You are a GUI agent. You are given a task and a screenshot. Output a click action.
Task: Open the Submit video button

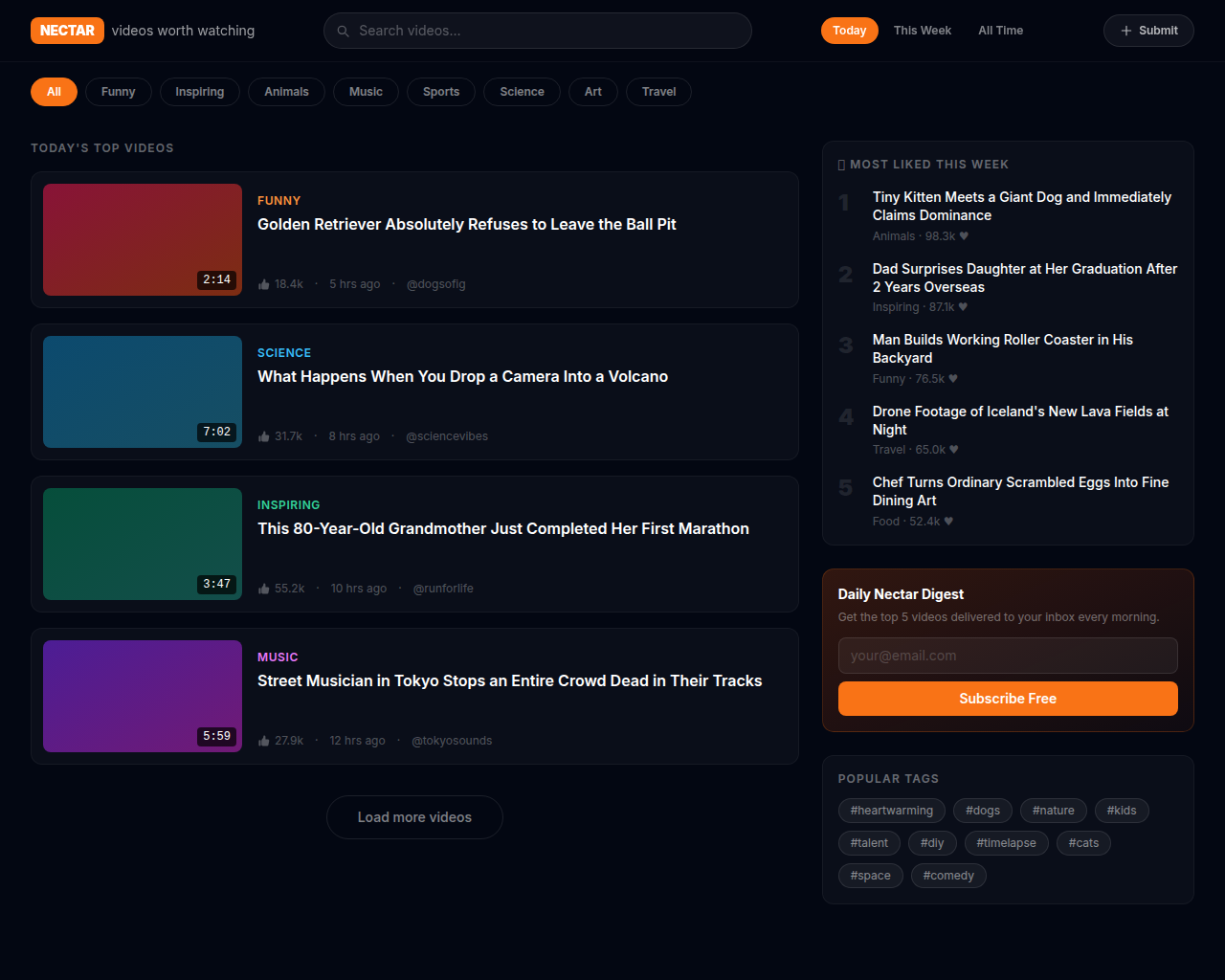point(1148,31)
